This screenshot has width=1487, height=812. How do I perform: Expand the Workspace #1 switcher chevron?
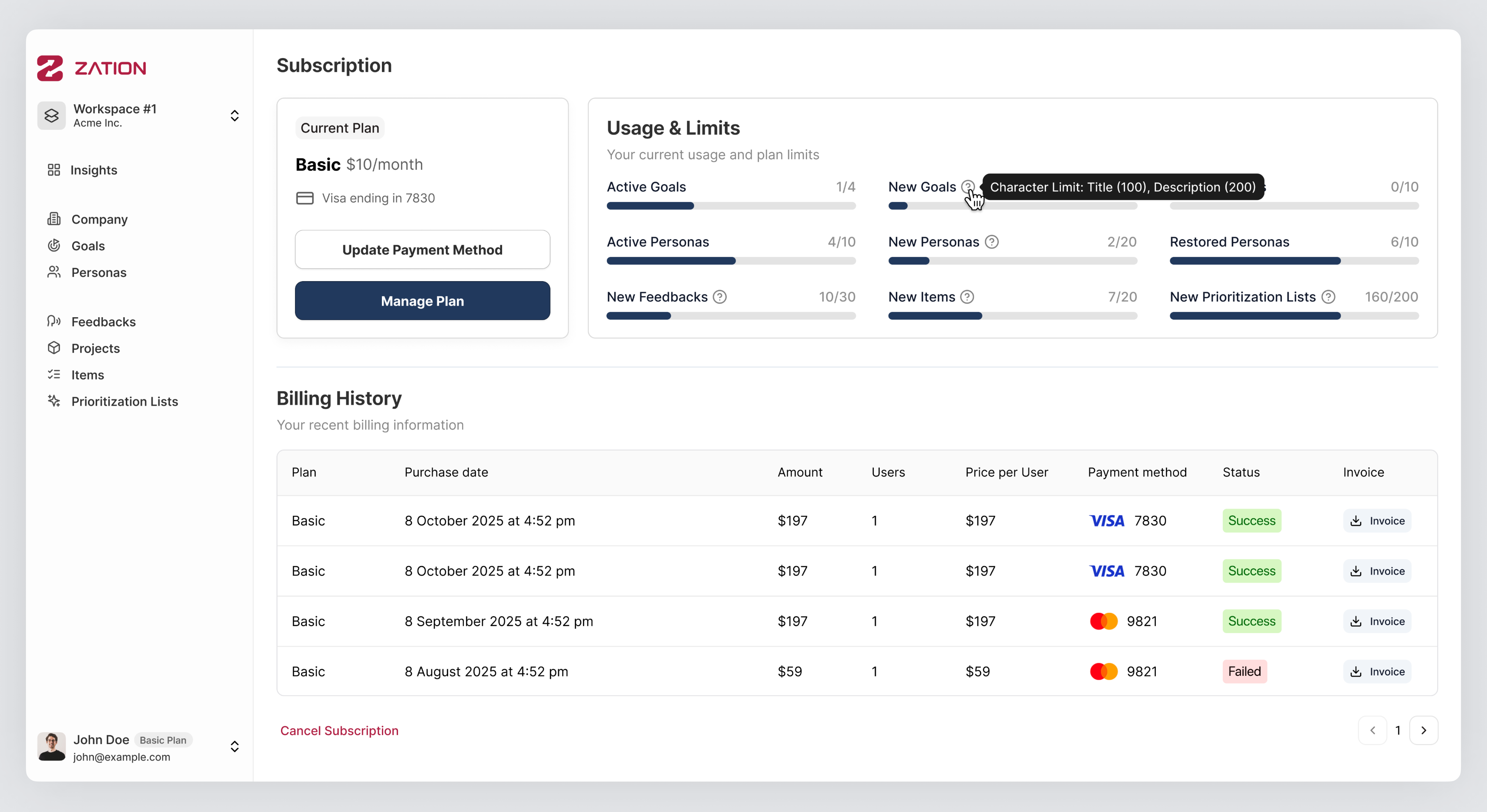point(234,115)
